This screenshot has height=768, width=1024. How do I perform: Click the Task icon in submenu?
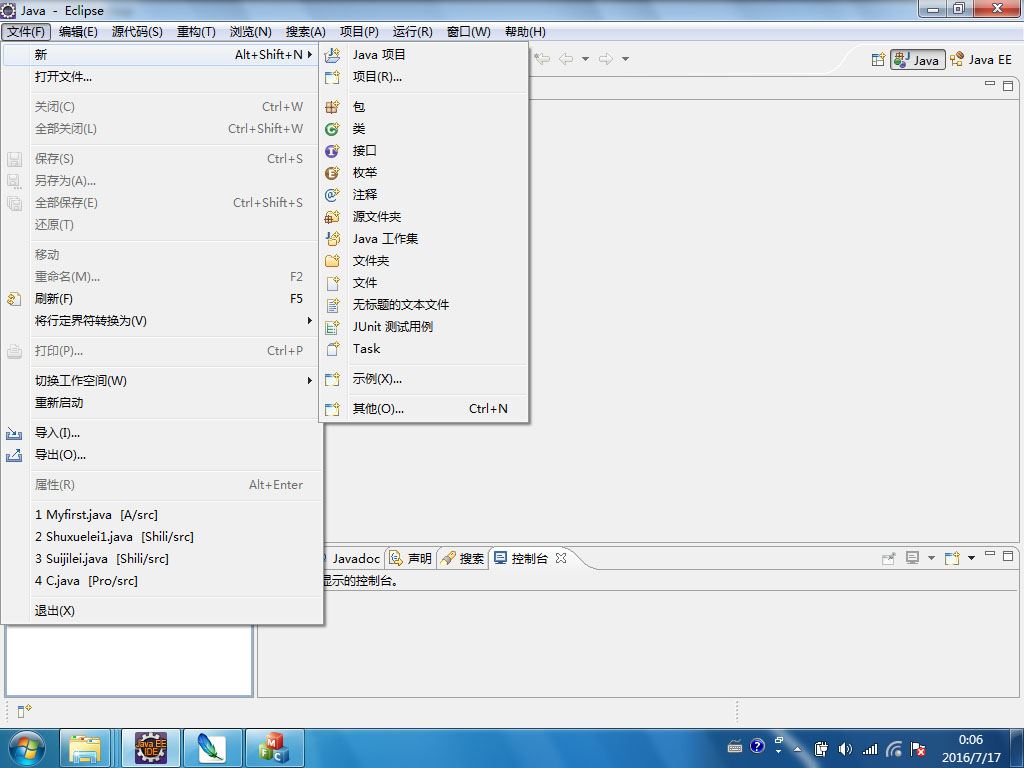[x=332, y=349]
